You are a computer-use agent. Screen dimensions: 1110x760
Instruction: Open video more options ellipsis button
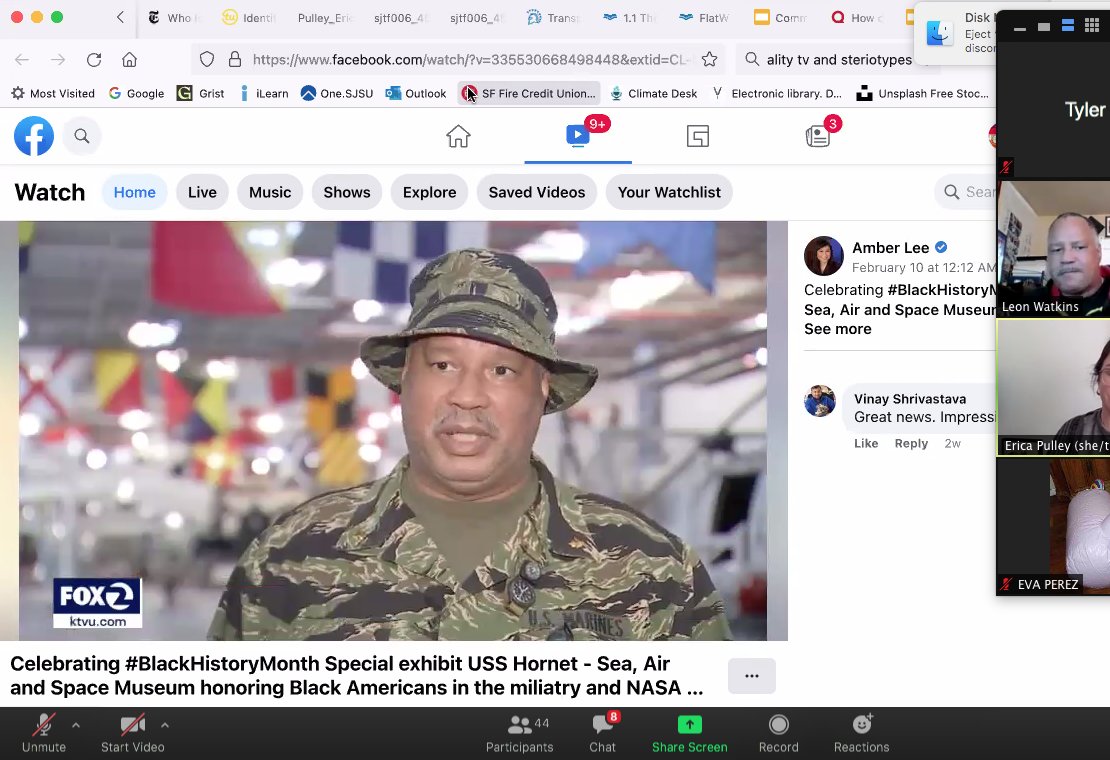[x=752, y=676]
